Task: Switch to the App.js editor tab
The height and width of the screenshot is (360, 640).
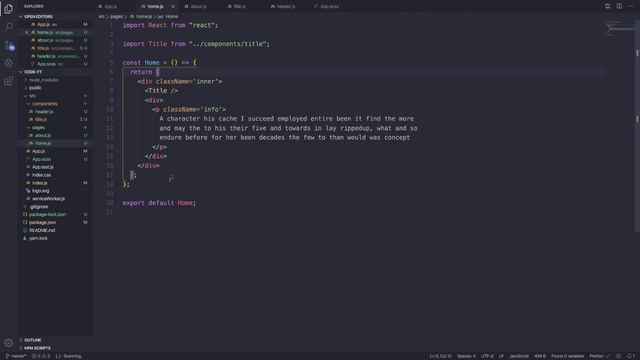Action: [108, 7]
